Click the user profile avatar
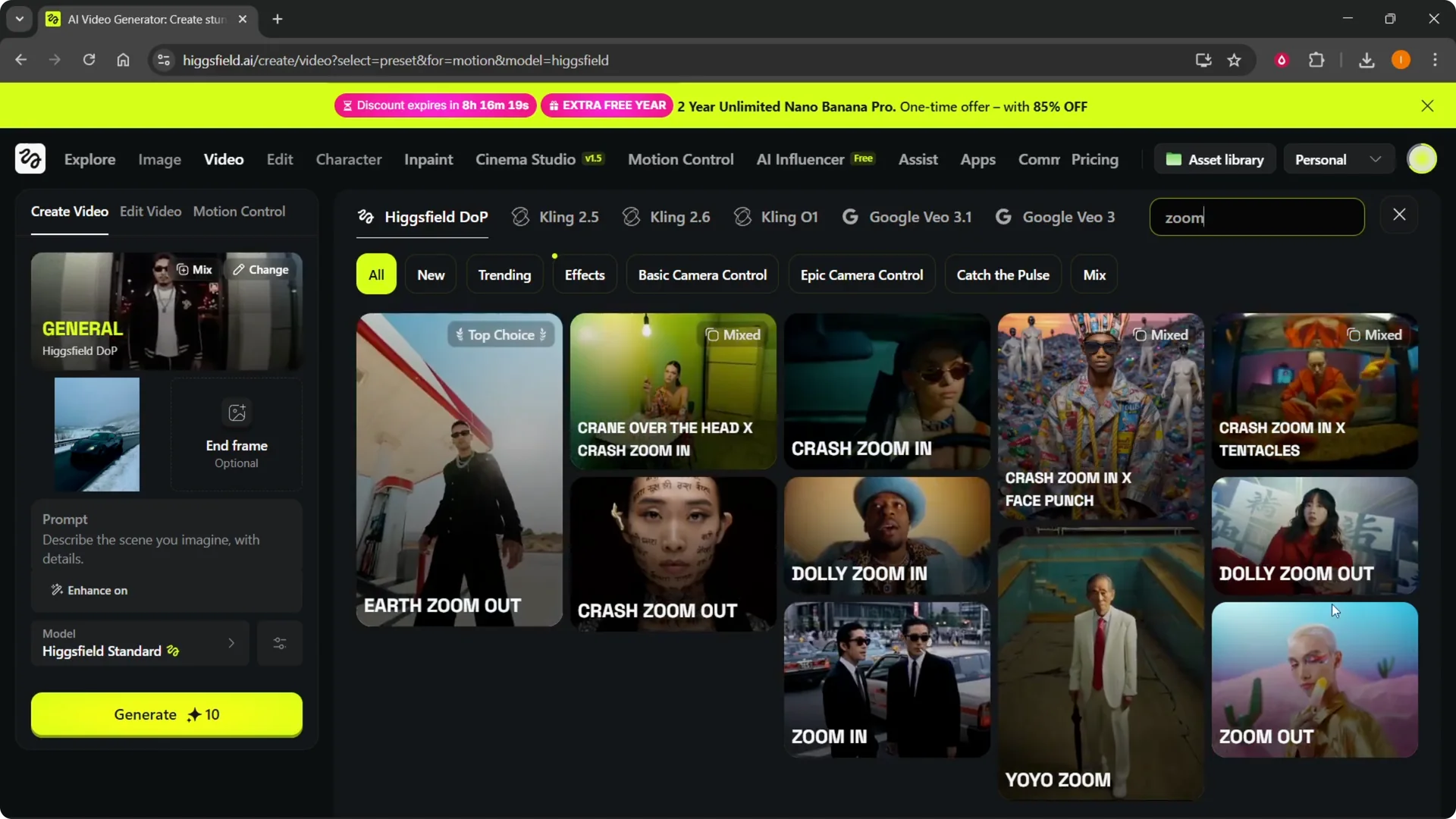 (1421, 159)
